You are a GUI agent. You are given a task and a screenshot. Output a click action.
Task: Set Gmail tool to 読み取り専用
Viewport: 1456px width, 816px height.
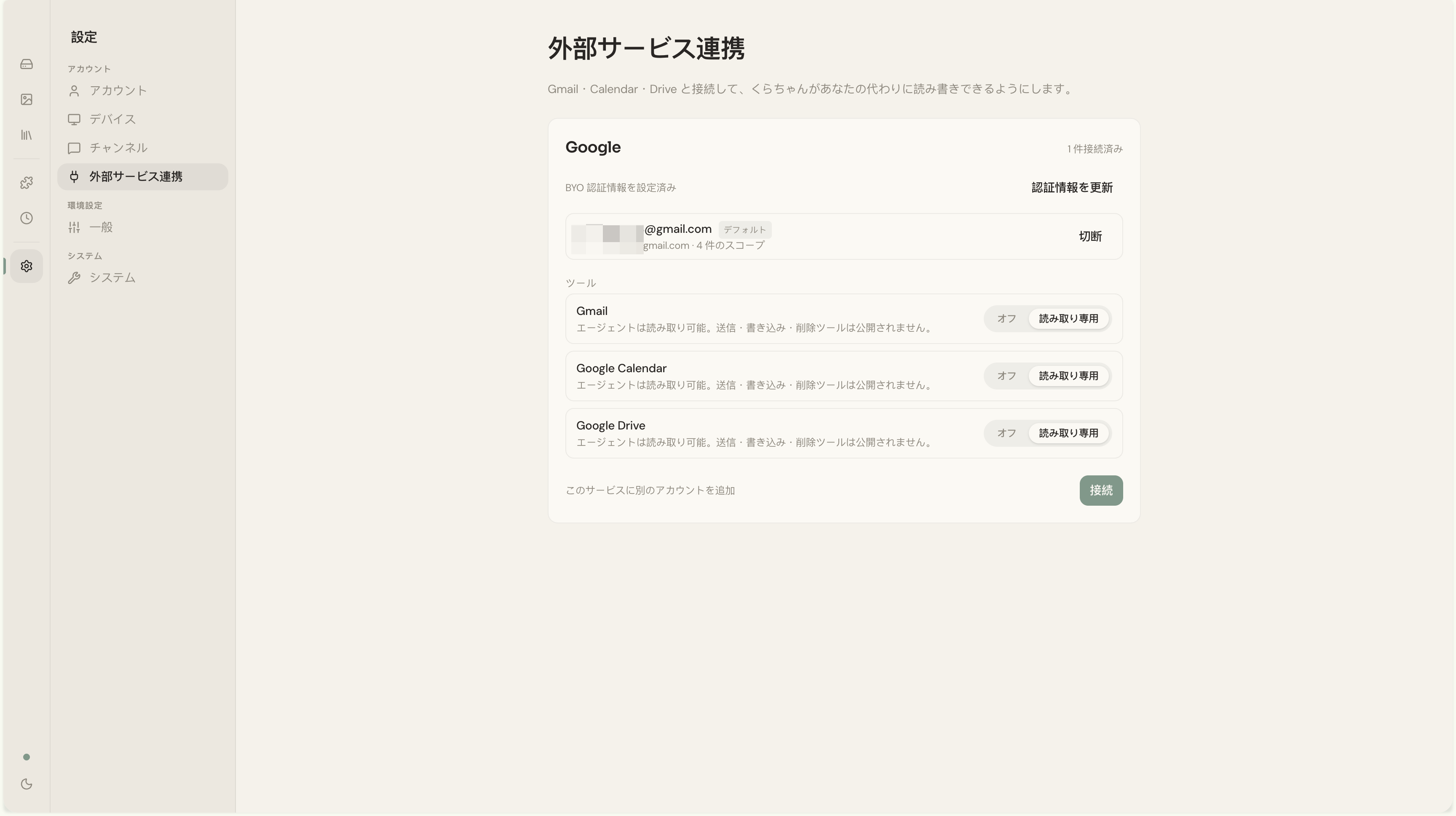point(1068,318)
